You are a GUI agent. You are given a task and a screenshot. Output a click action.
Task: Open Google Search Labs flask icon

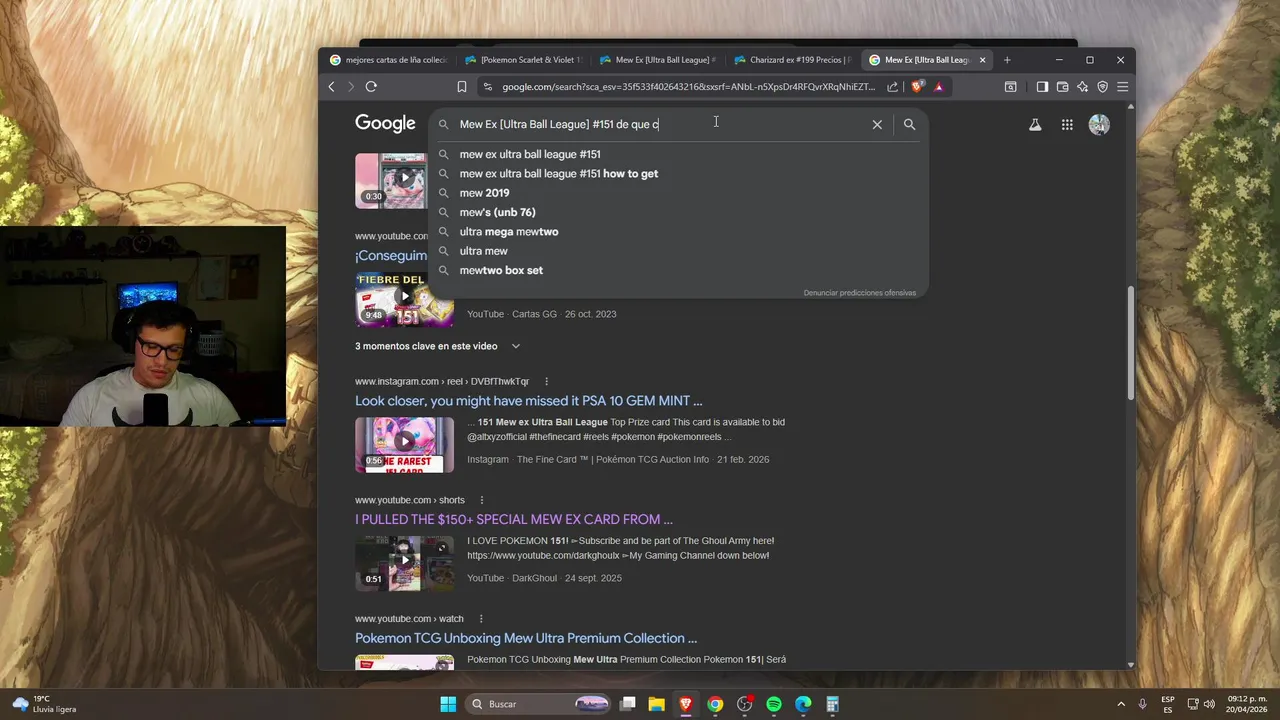coord(1035,125)
